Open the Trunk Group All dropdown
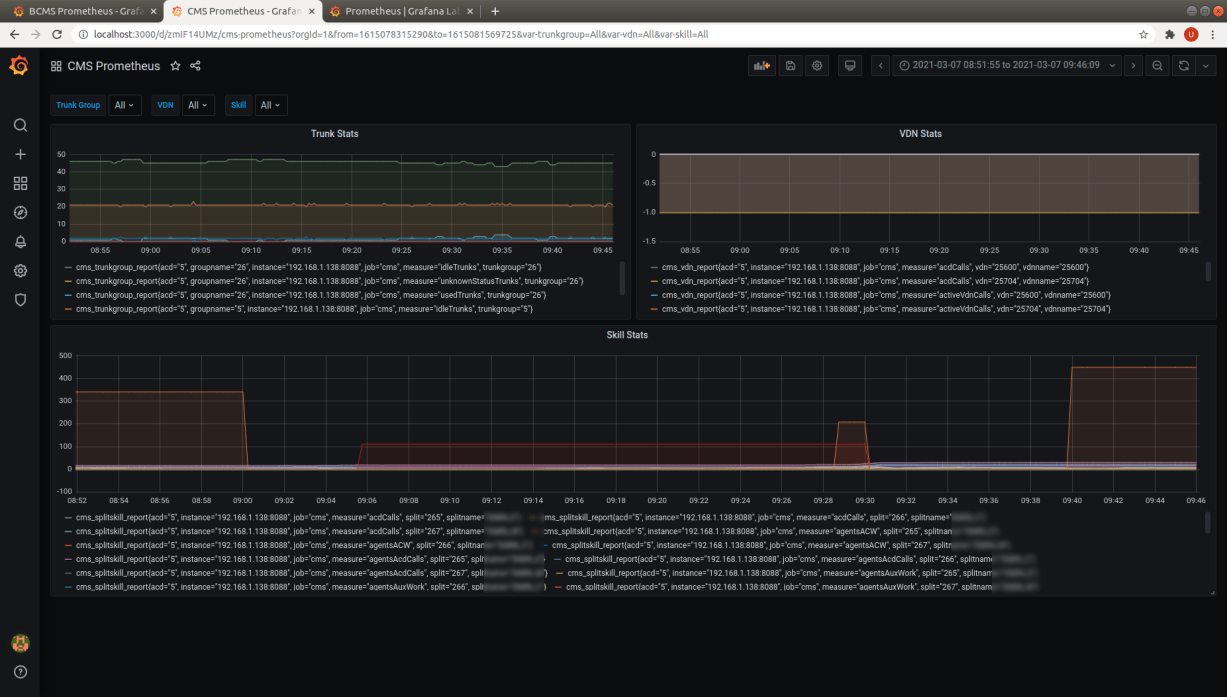The width and height of the screenshot is (1227, 697). point(124,105)
